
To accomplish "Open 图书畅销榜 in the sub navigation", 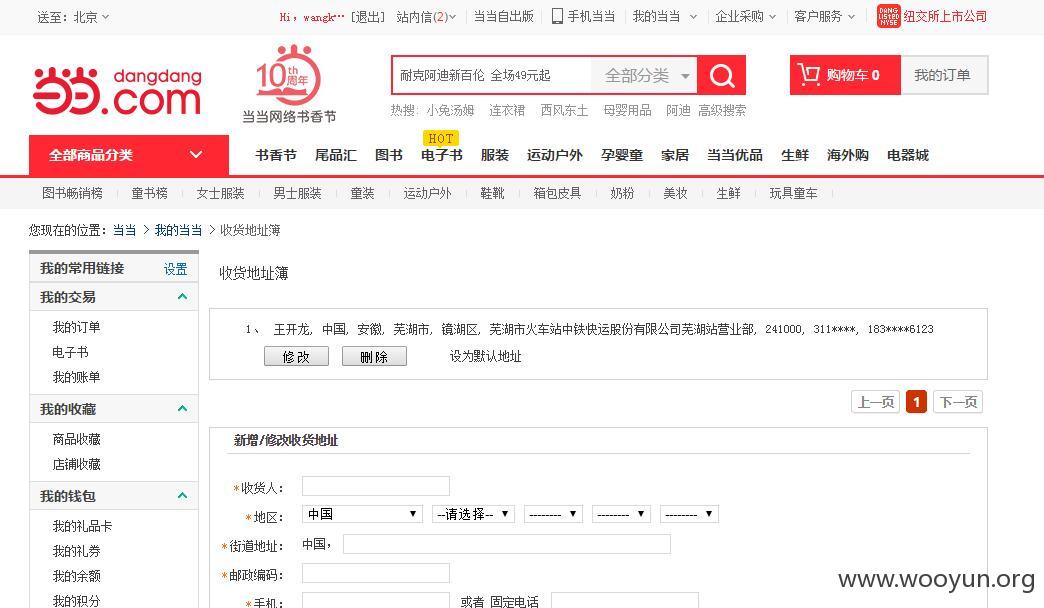I will (x=73, y=193).
